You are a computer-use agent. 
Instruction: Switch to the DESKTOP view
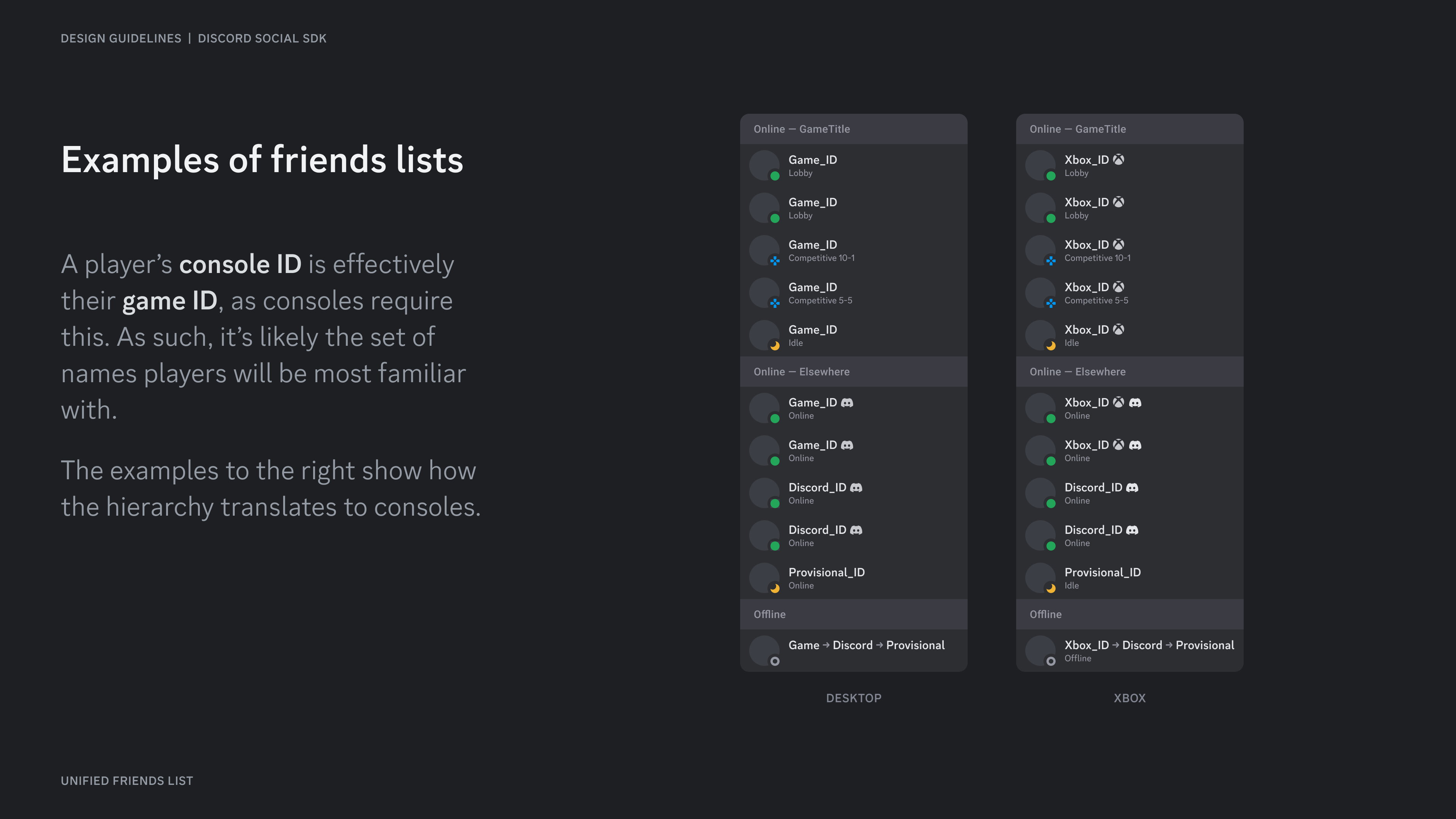854,698
